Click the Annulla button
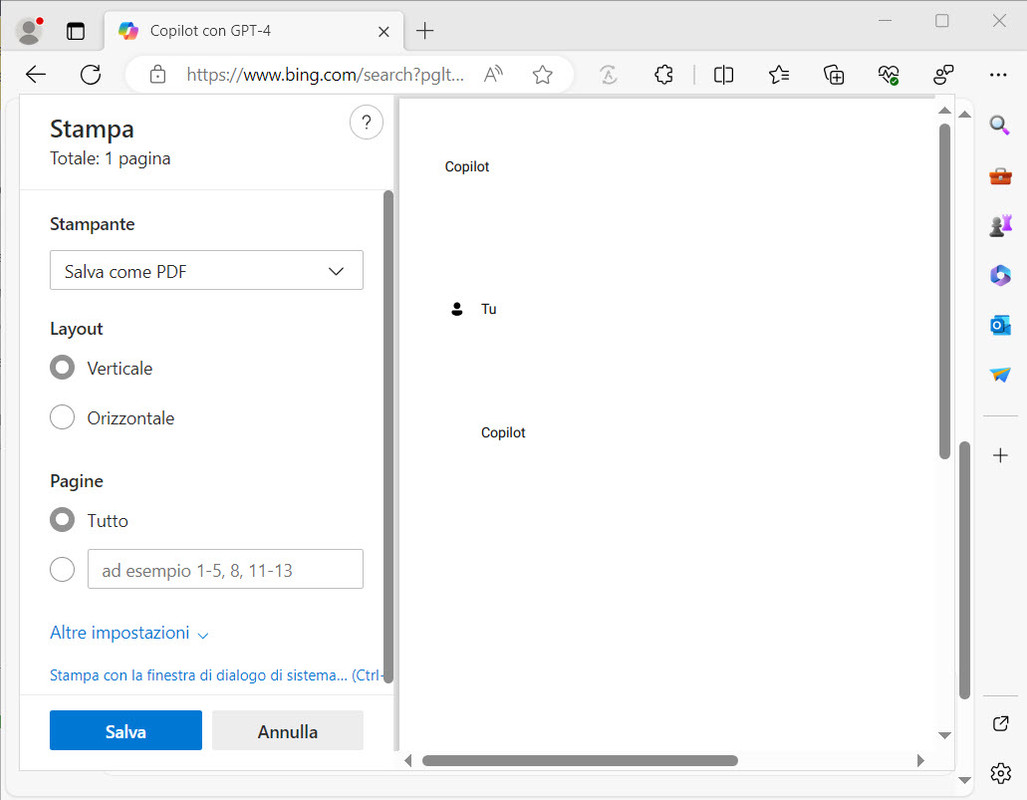The width and height of the screenshot is (1027, 800). tap(288, 731)
